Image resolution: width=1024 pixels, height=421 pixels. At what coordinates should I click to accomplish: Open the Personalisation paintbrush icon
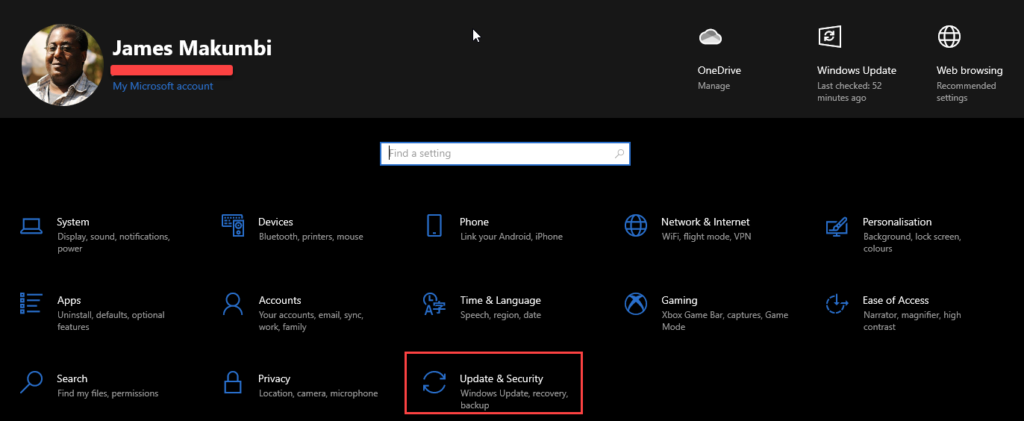(x=837, y=226)
